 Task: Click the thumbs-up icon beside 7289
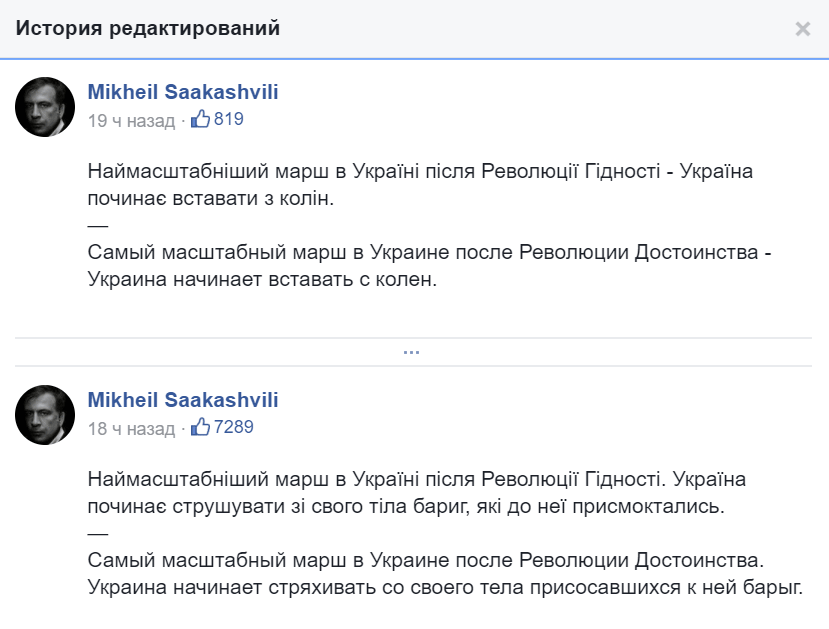(200, 426)
